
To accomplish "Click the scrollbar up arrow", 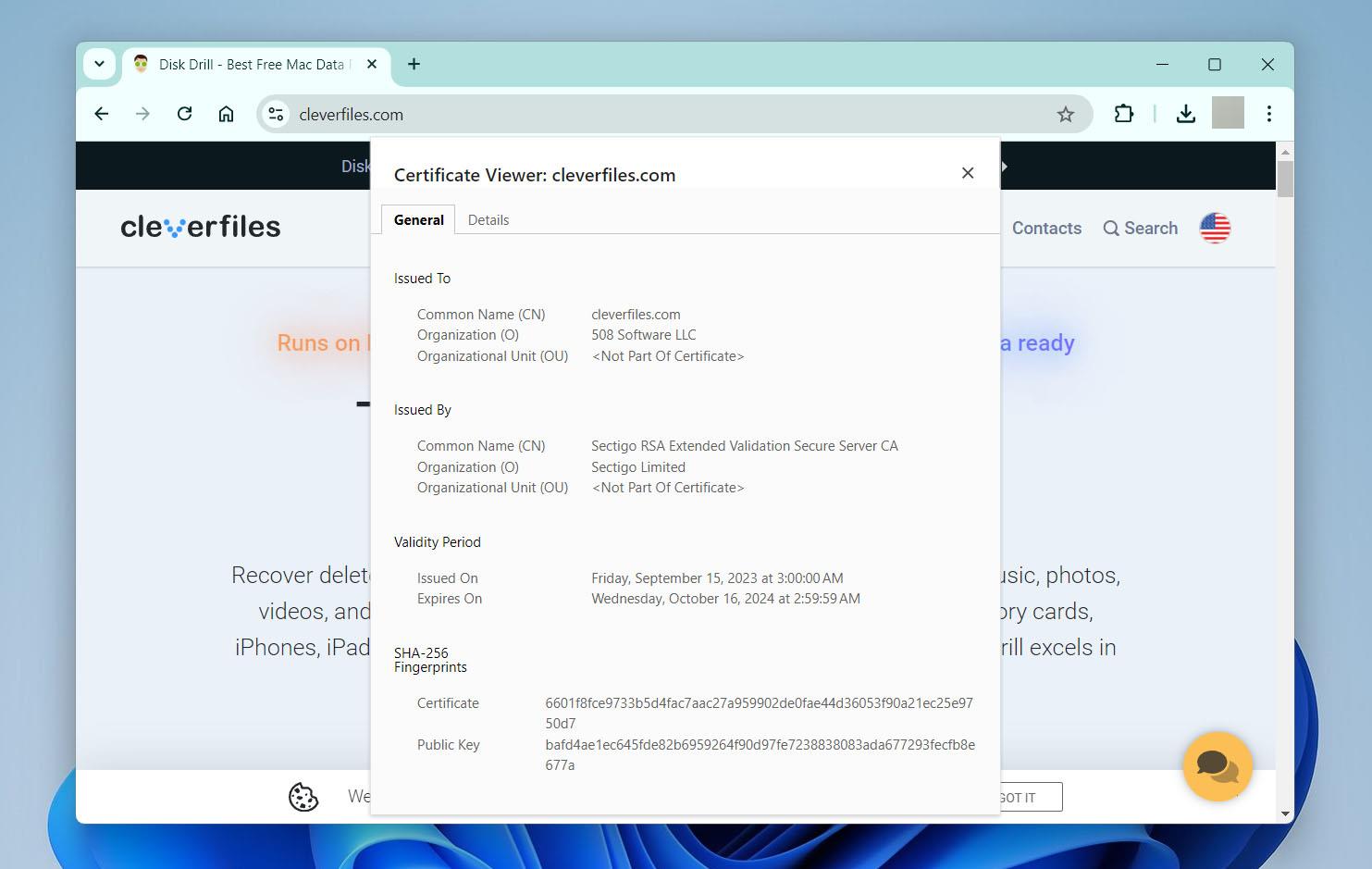I will pos(1285,151).
